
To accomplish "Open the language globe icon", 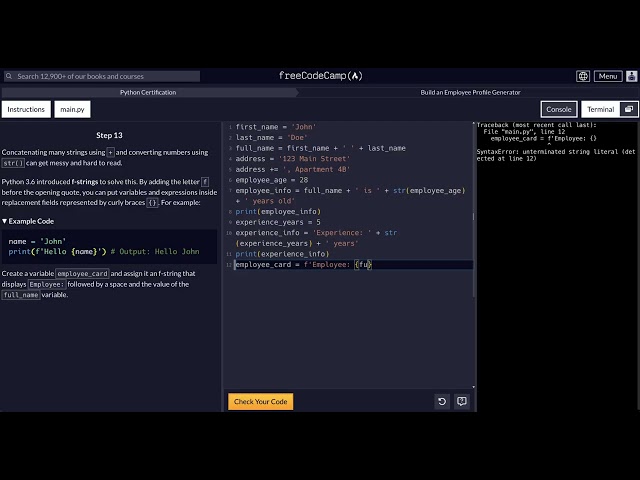I will [583, 76].
